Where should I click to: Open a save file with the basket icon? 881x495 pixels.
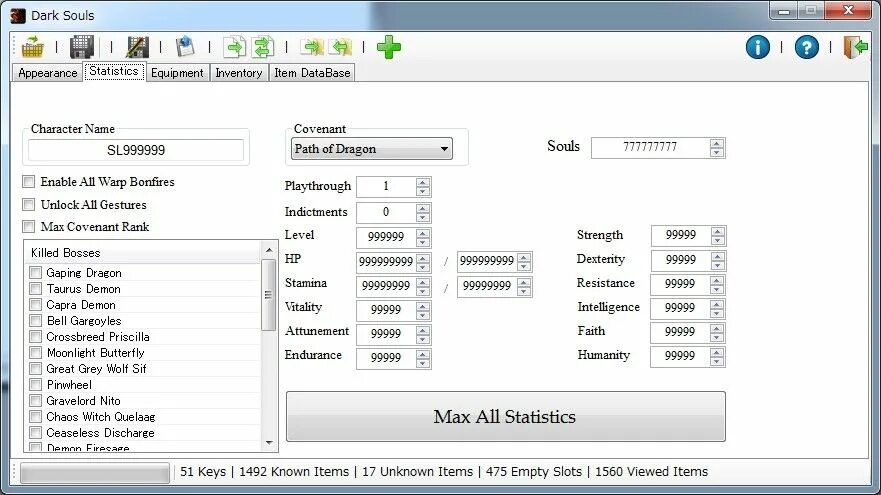[x=33, y=47]
